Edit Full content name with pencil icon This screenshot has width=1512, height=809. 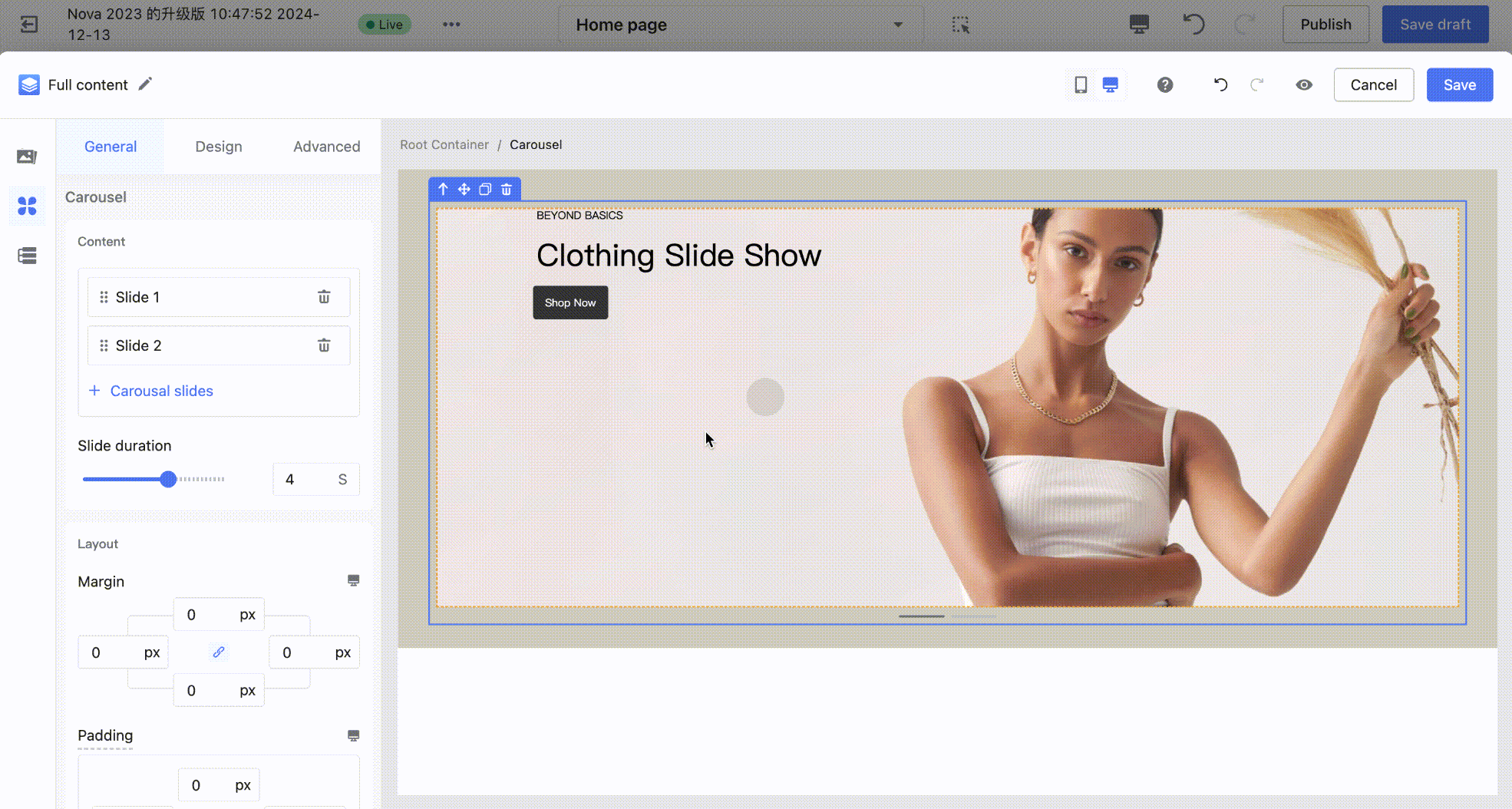tap(145, 84)
